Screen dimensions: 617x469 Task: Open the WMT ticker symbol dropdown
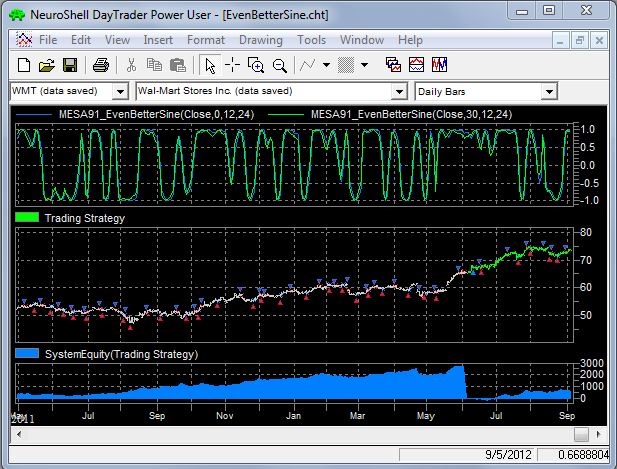click(x=120, y=91)
